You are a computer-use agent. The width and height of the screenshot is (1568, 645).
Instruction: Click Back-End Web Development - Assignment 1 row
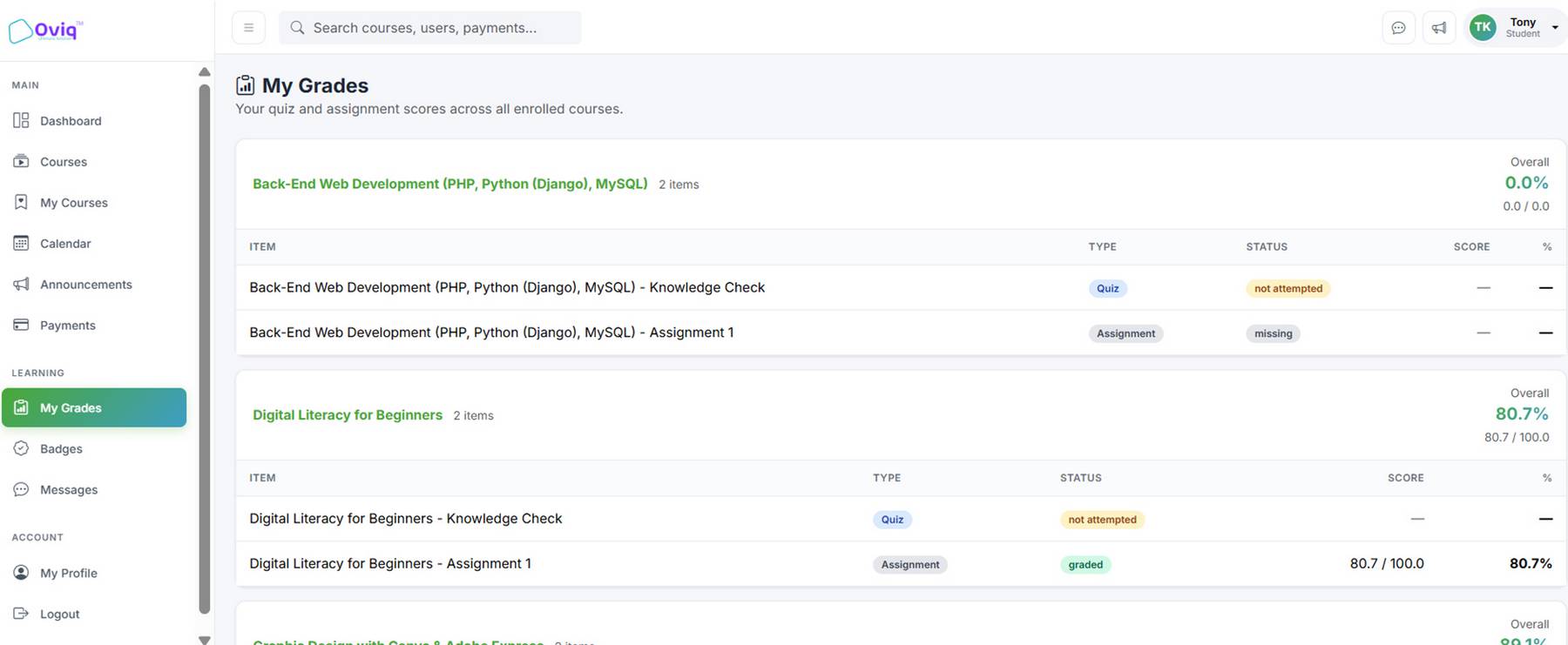(901, 333)
